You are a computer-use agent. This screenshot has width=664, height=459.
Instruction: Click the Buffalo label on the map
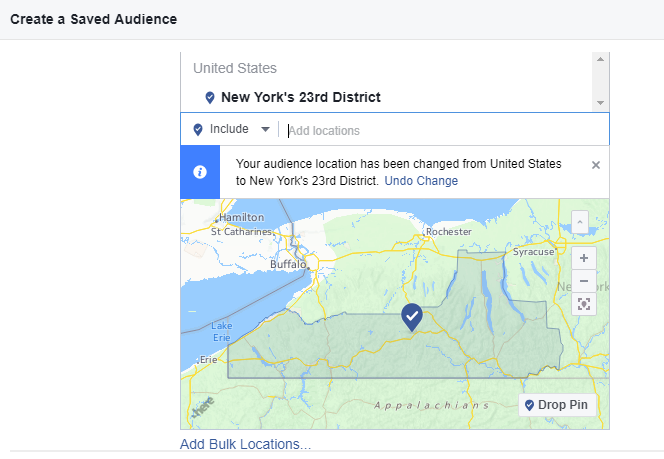pyautogui.click(x=288, y=264)
